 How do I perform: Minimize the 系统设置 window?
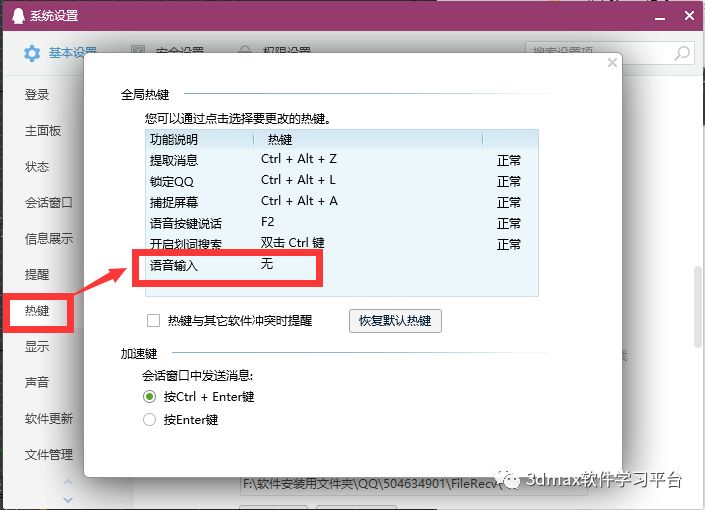660,17
